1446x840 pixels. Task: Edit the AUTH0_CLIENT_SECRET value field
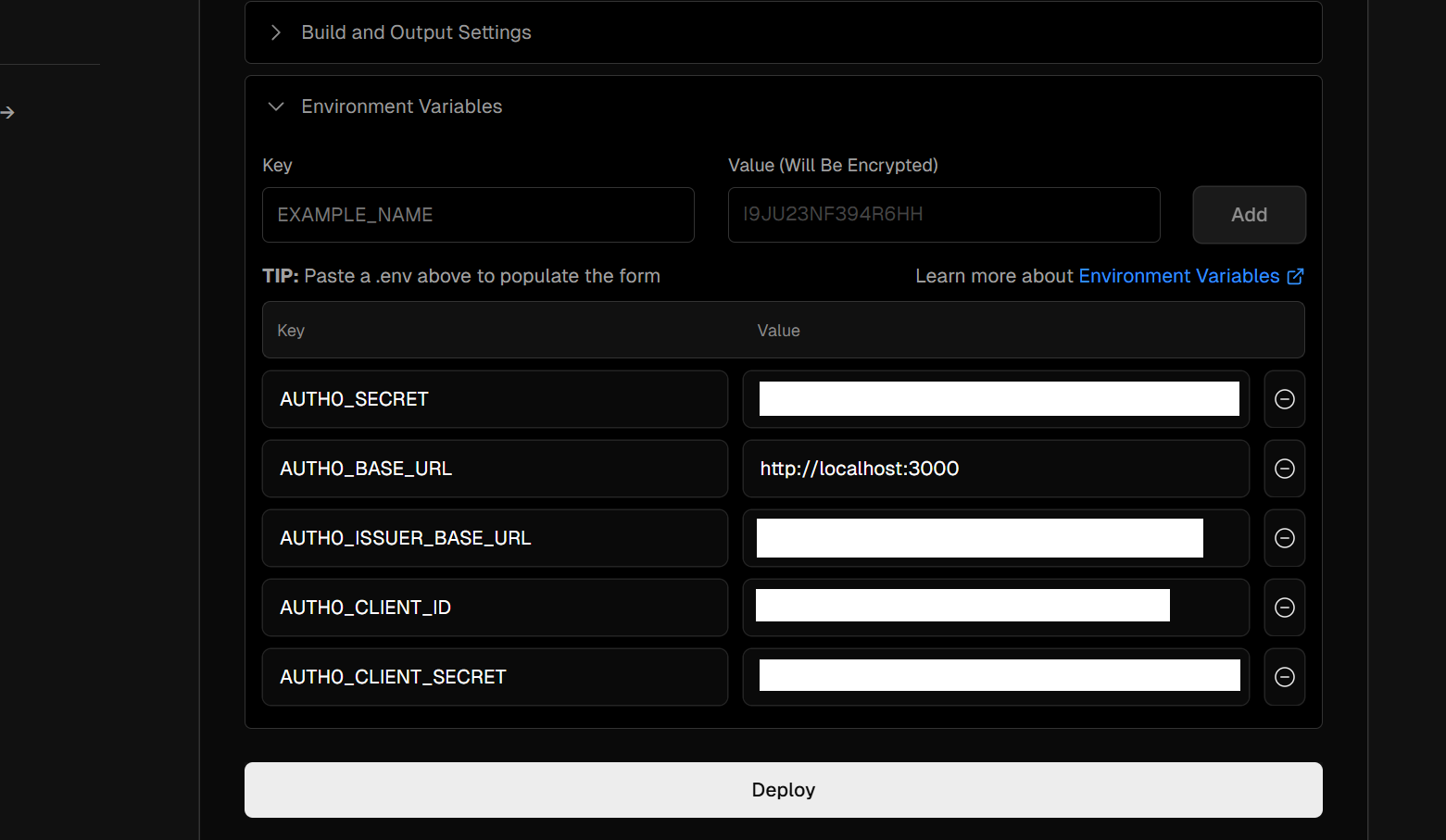point(996,677)
